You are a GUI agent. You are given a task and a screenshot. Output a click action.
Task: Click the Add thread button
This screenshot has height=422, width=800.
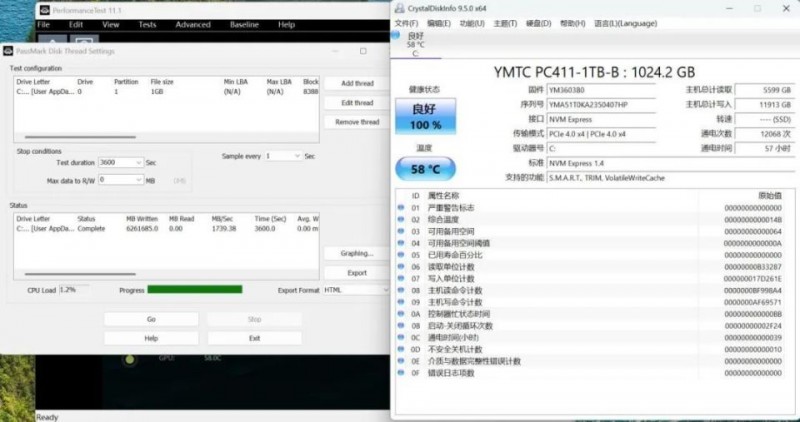[x=357, y=84]
